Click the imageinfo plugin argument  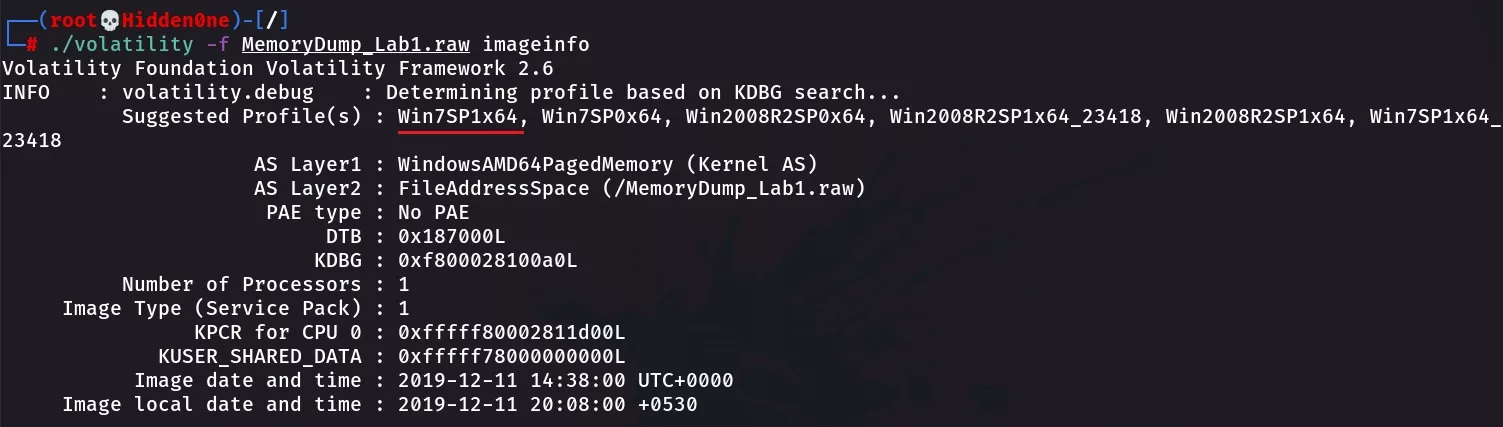(536, 45)
